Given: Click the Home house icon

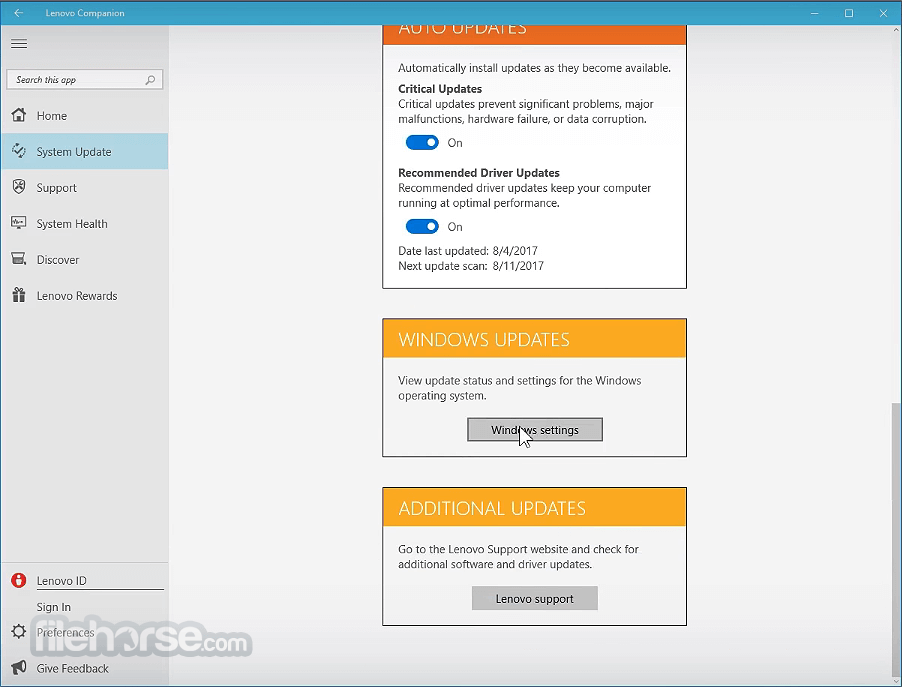Looking at the screenshot, I should 19,115.
